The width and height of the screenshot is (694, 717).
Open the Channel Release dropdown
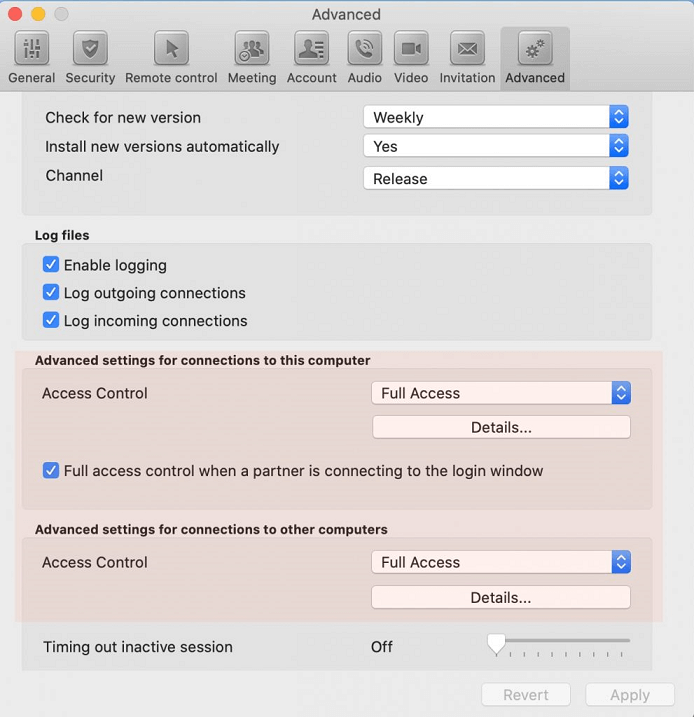tap(496, 179)
